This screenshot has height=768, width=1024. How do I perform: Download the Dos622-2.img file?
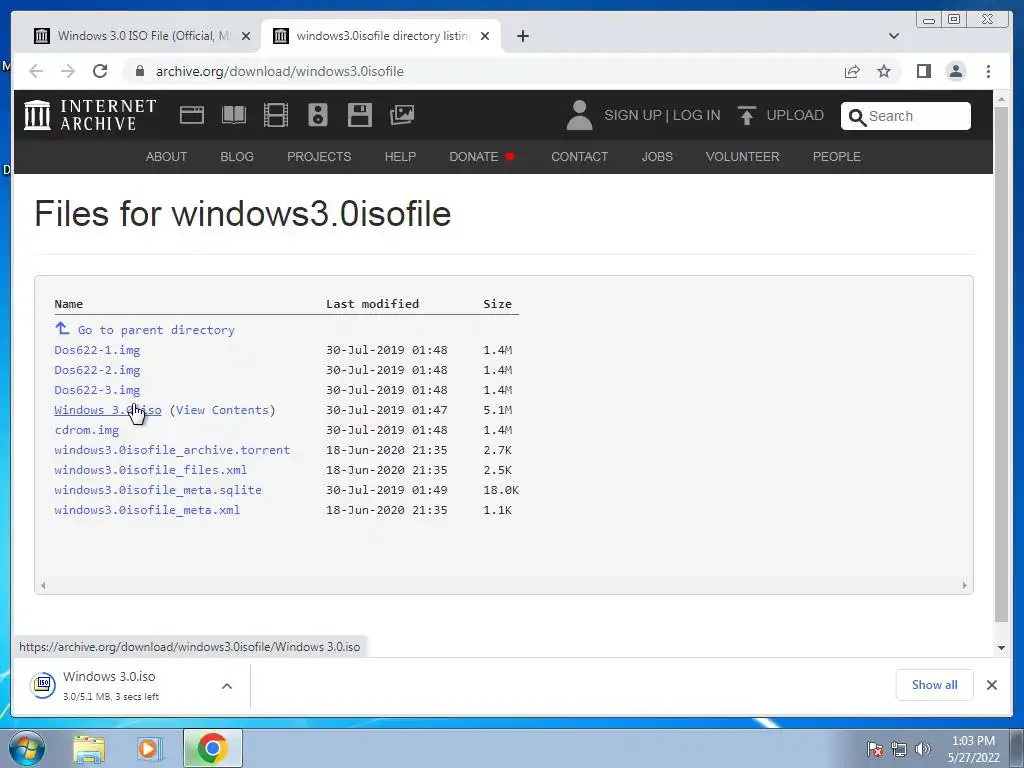coord(97,370)
